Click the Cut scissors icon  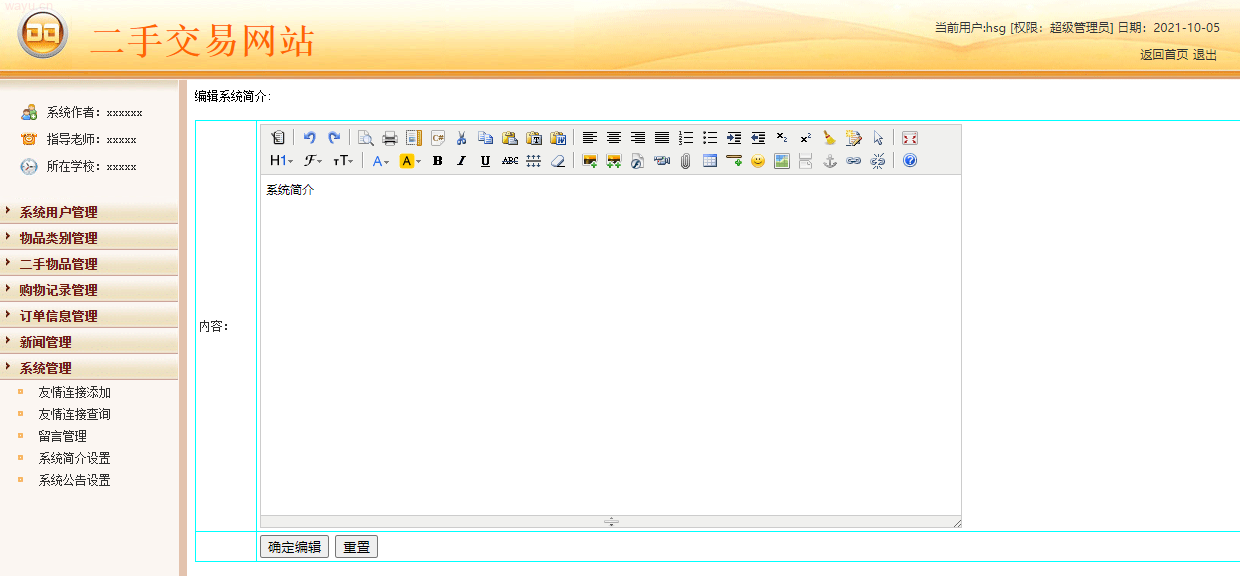click(x=461, y=138)
